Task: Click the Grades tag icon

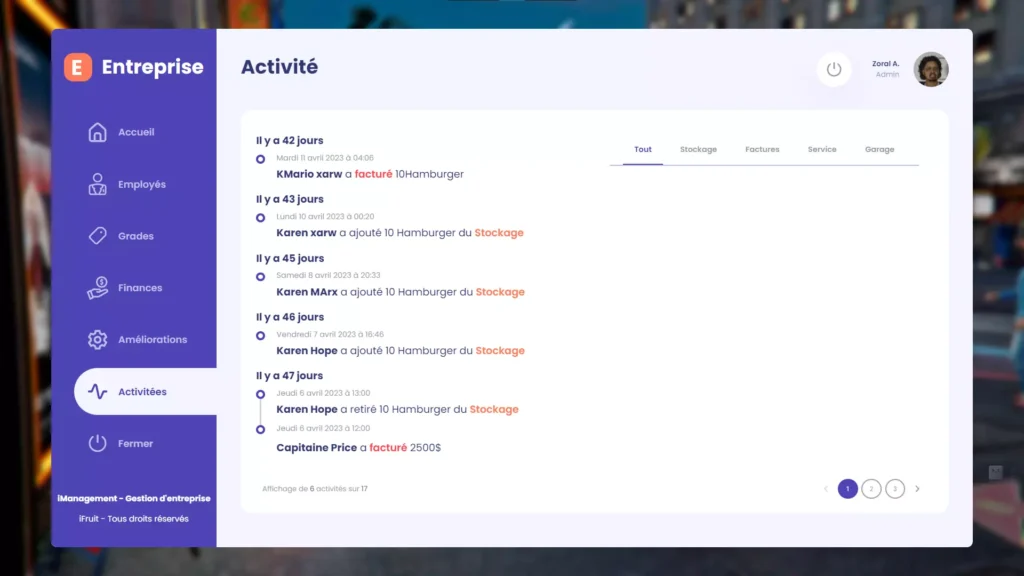Action: 96,235
